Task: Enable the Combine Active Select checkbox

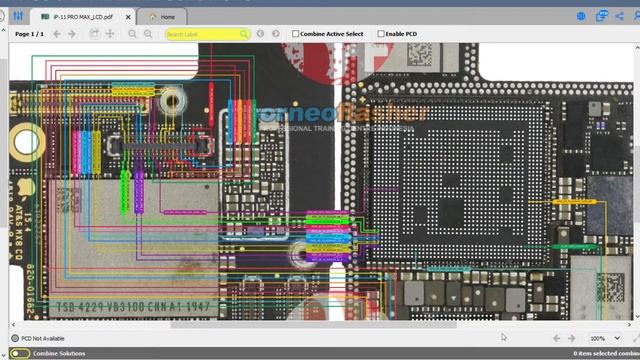Action: coord(295,34)
